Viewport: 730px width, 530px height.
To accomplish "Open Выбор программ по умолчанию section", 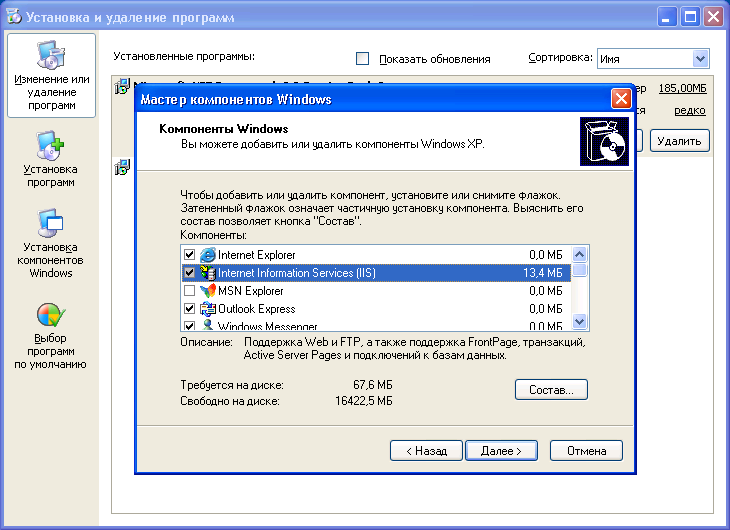I will (x=50, y=336).
